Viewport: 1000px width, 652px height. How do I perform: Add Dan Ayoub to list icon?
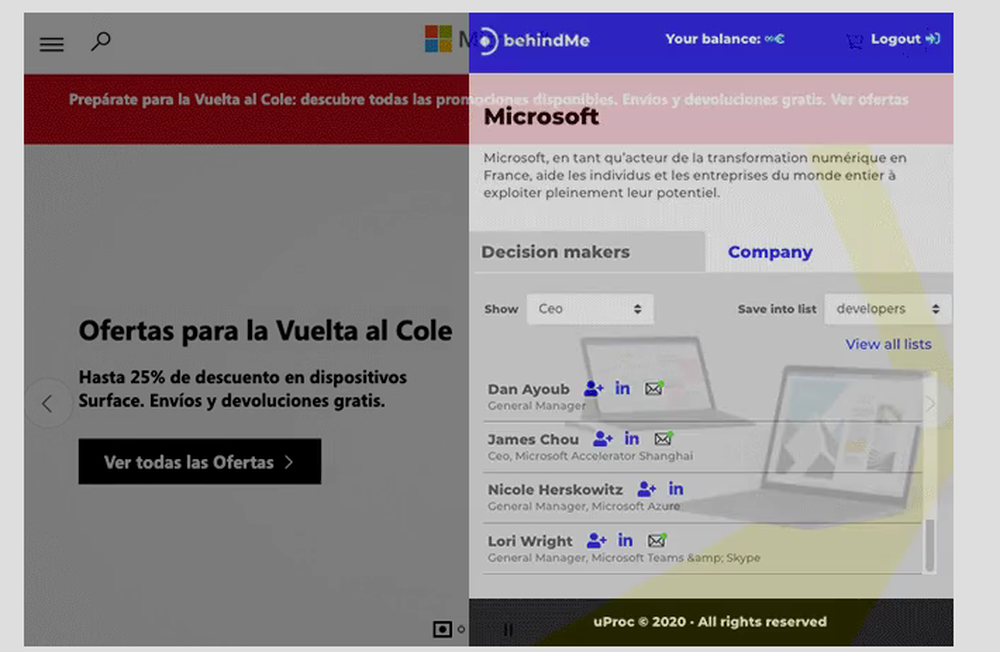(x=593, y=389)
